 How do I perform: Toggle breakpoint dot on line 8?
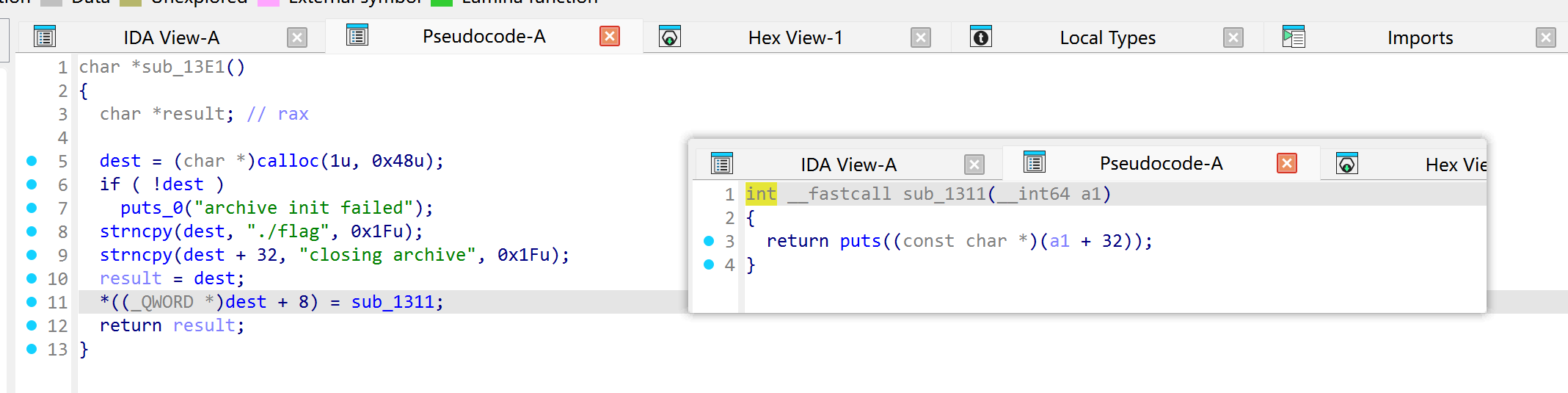click(x=32, y=231)
